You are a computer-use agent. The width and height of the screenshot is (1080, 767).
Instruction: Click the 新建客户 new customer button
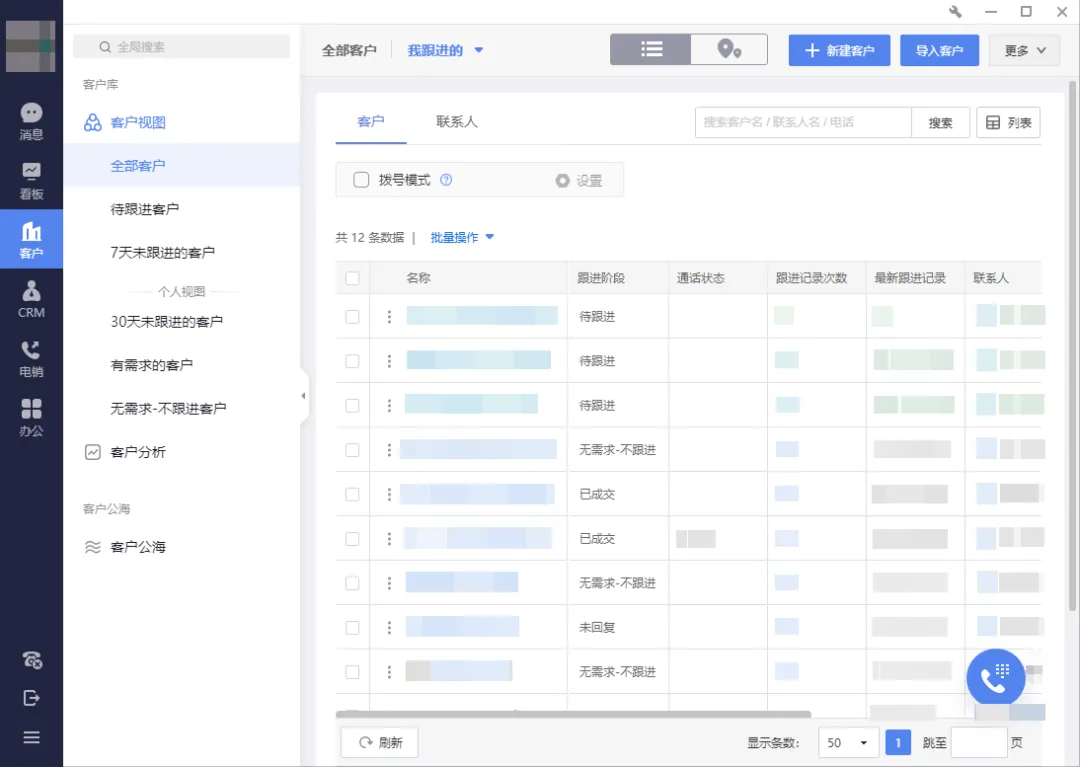[839, 49]
